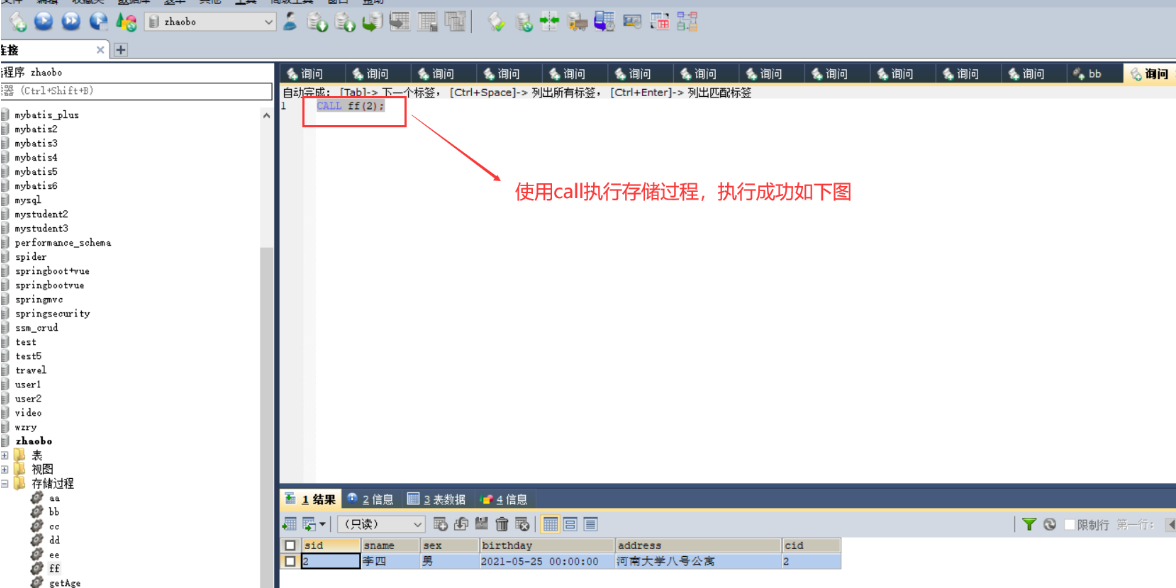
Task: Switch to the bb query tab
Action: (1095, 74)
